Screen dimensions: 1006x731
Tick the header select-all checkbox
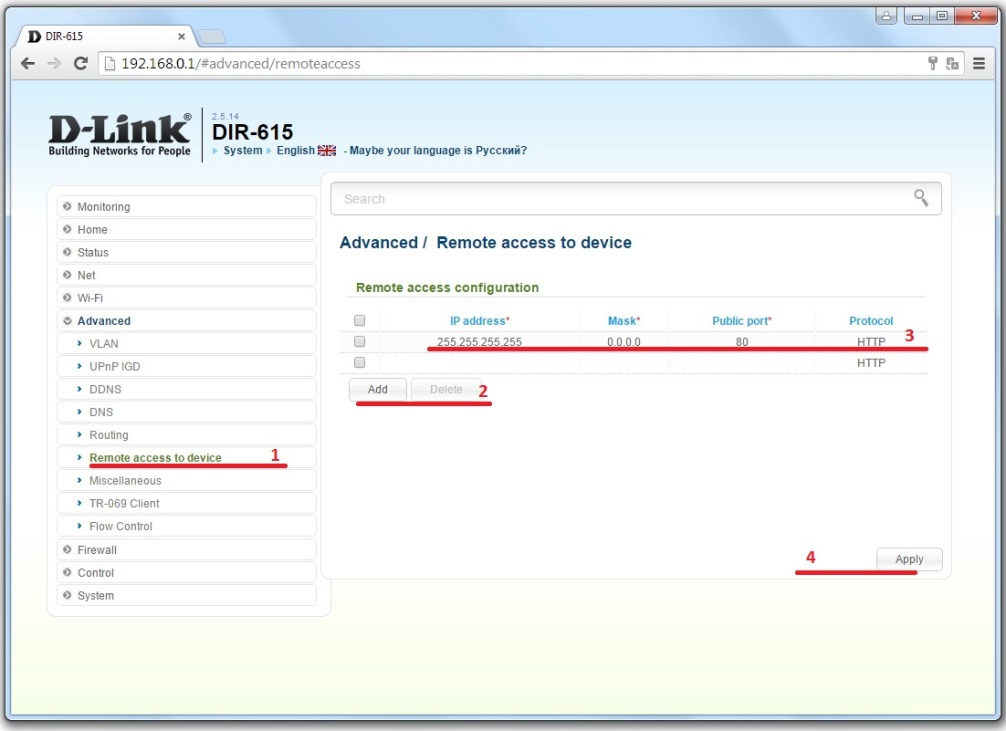[x=359, y=320]
